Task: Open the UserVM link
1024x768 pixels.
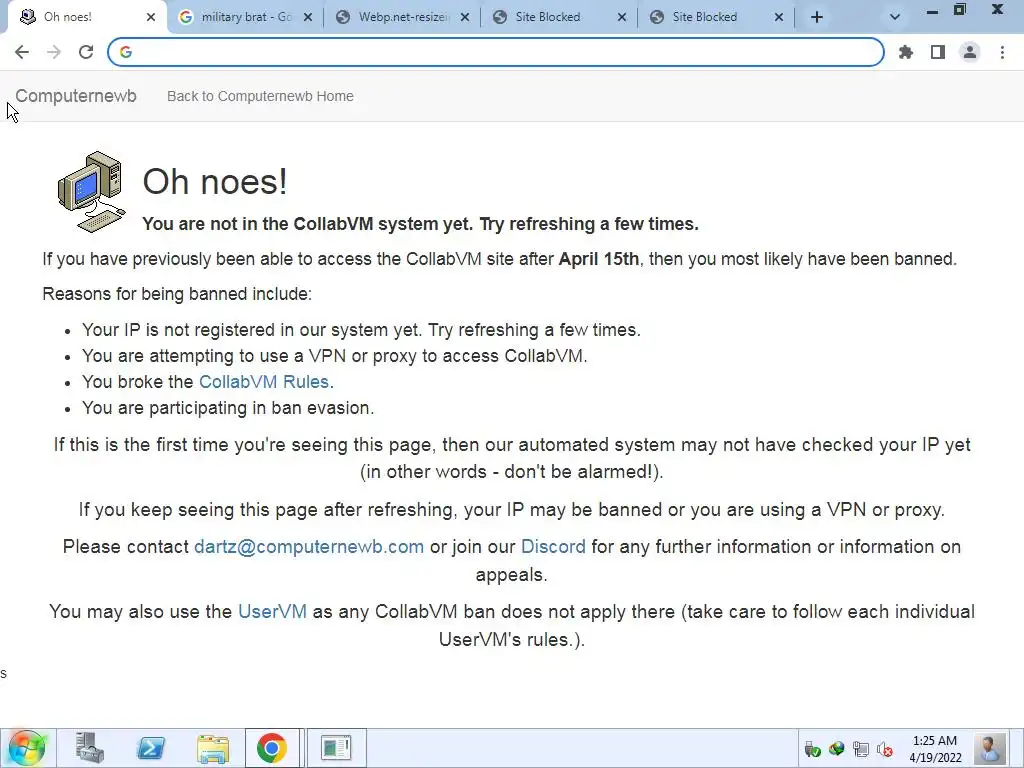Action: click(x=272, y=611)
